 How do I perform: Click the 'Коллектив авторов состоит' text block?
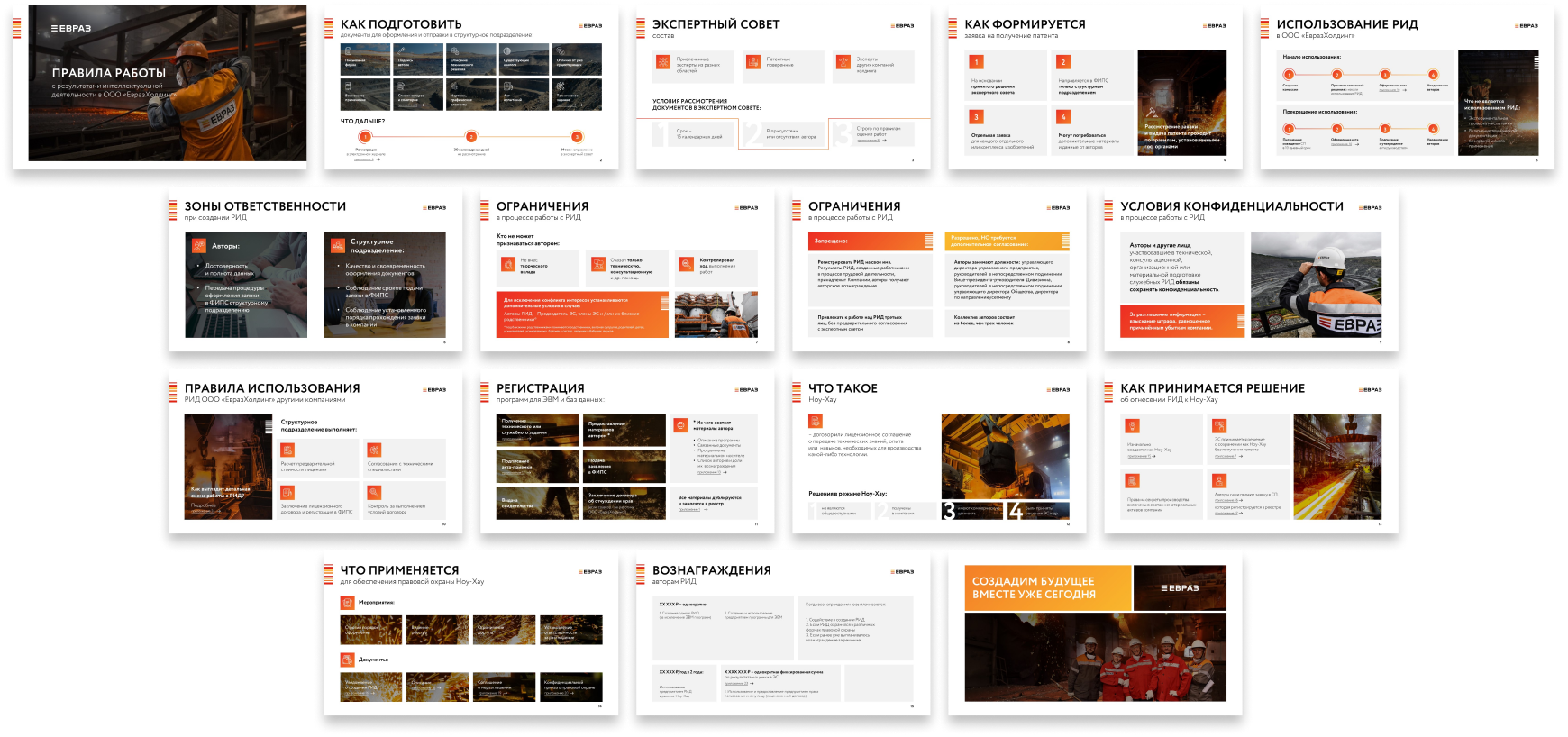(x=1007, y=323)
